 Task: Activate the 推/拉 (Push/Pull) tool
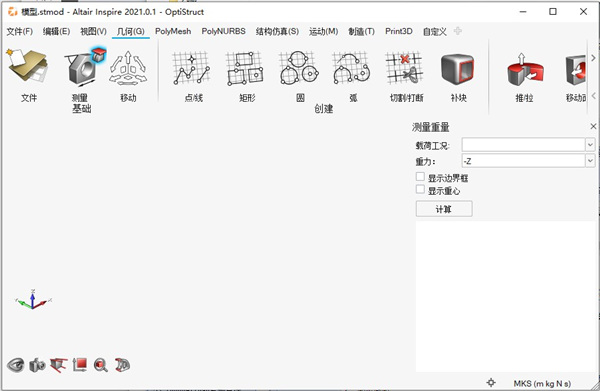tap(524, 70)
